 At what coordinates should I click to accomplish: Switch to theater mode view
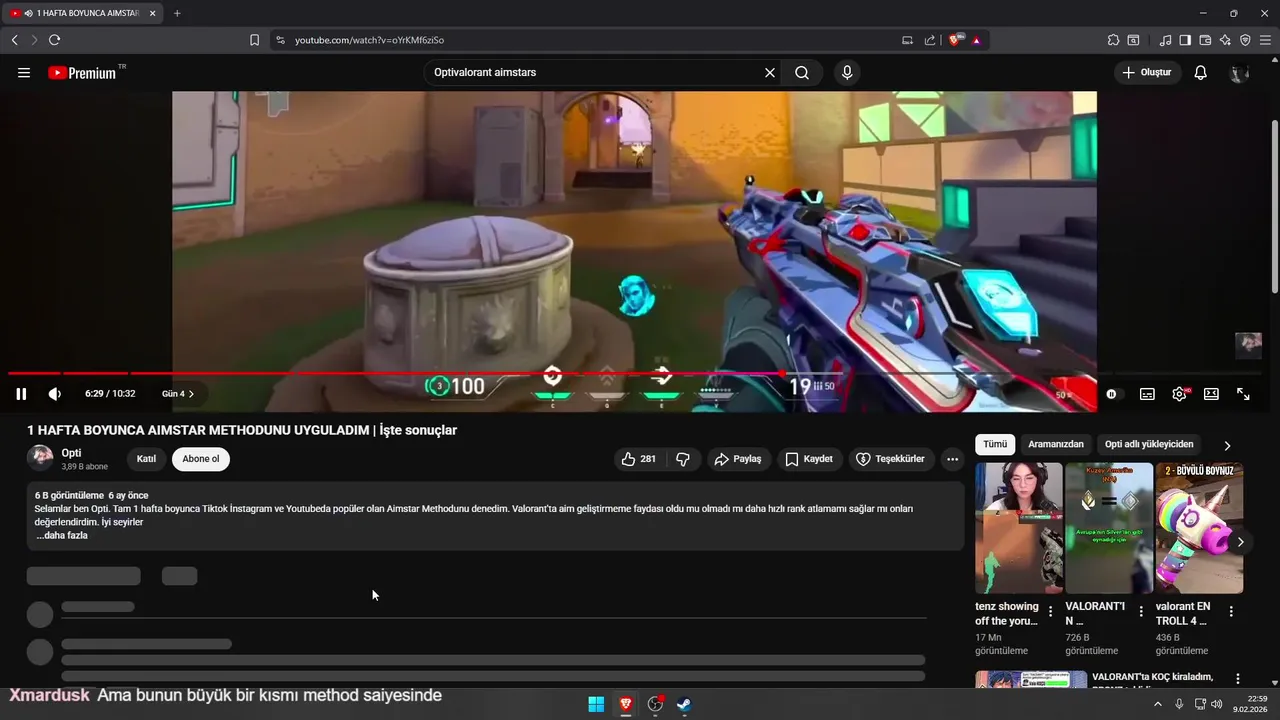[1211, 394]
